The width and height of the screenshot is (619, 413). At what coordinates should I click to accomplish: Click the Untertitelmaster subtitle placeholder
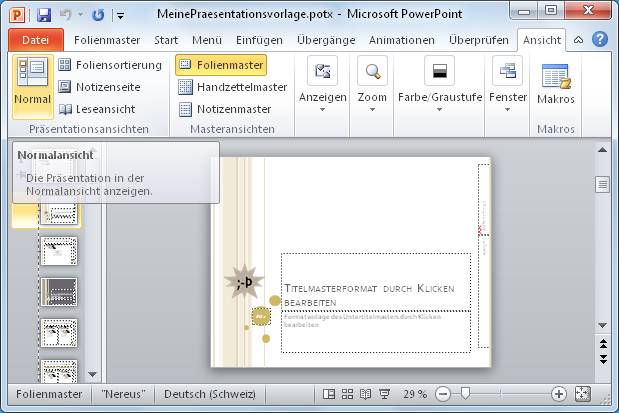click(x=376, y=332)
